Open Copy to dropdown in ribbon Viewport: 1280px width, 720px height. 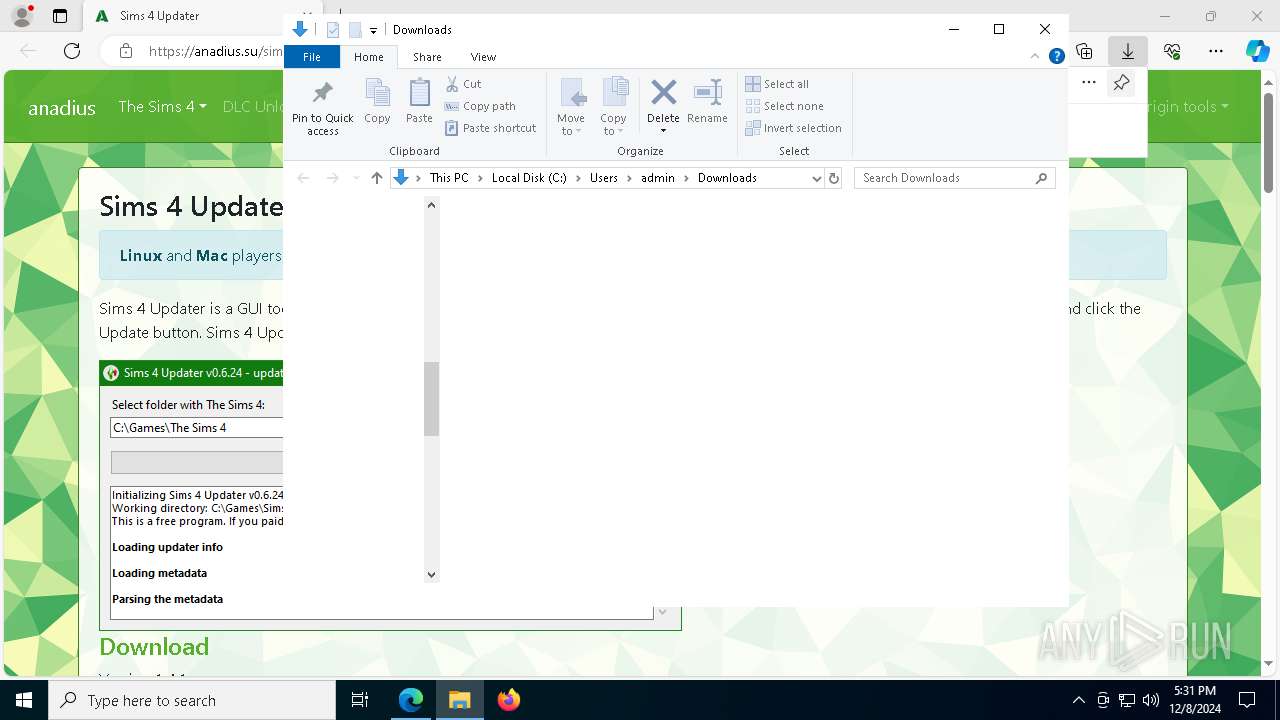pos(613,107)
